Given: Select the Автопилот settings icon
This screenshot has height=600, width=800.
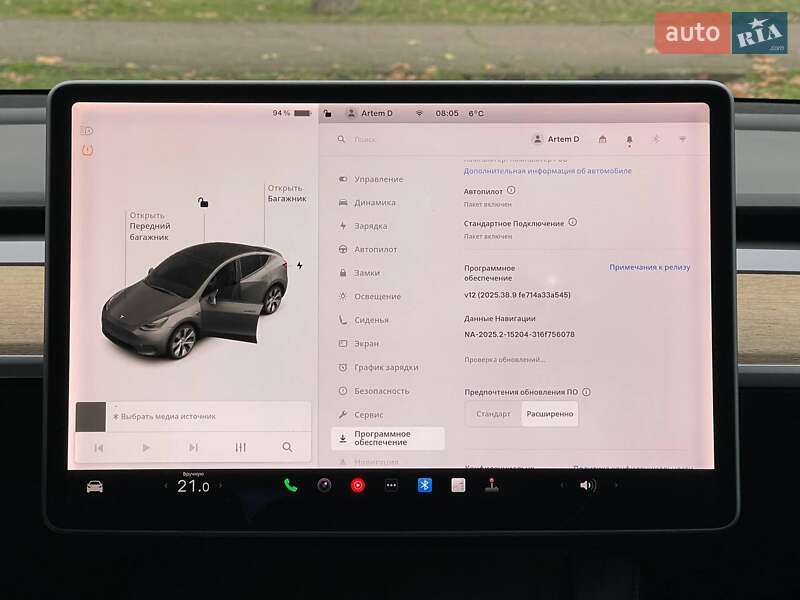Looking at the screenshot, I should click(x=342, y=250).
